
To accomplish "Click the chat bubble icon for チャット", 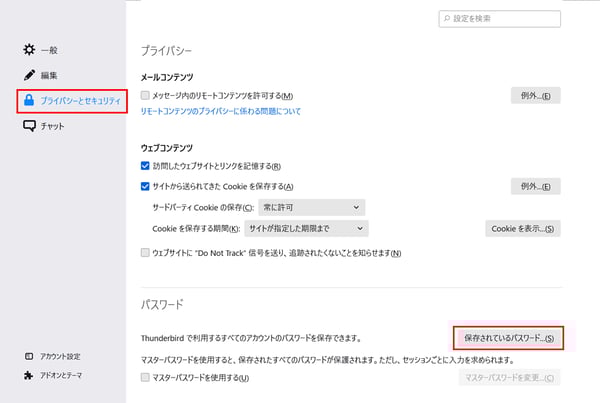I will point(29,126).
